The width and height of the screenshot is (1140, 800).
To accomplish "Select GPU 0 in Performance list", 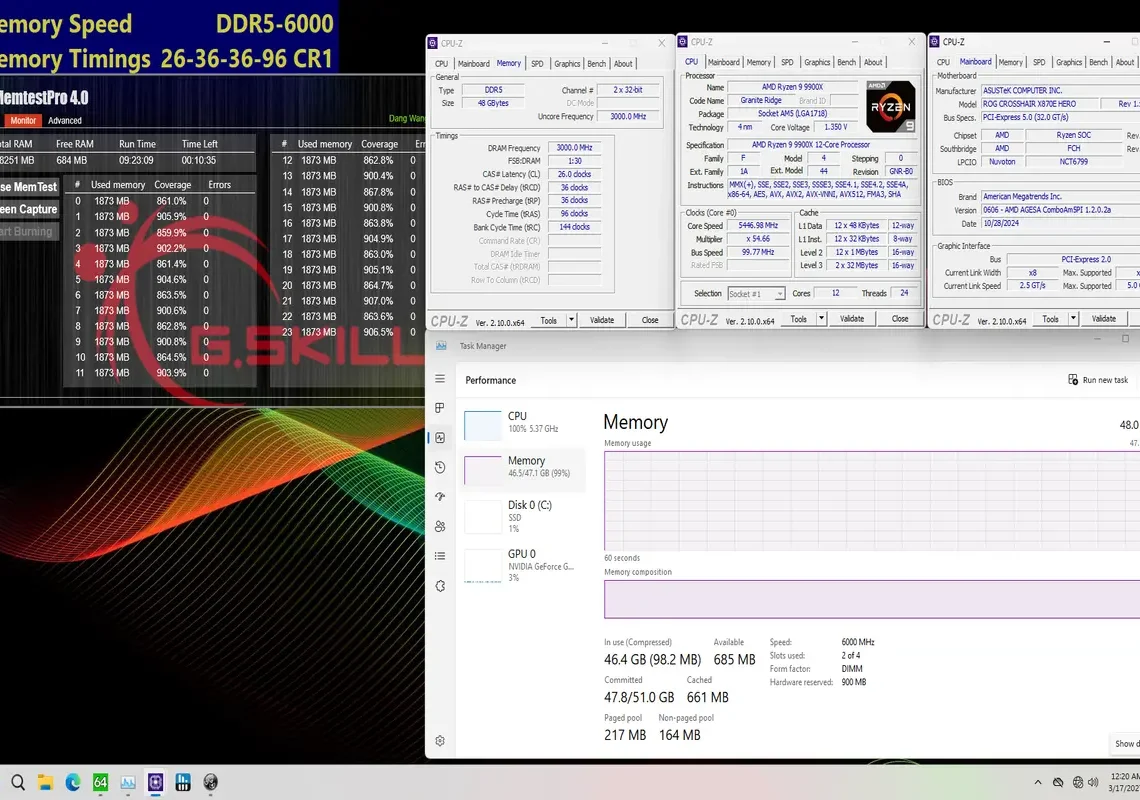I will click(523, 566).
